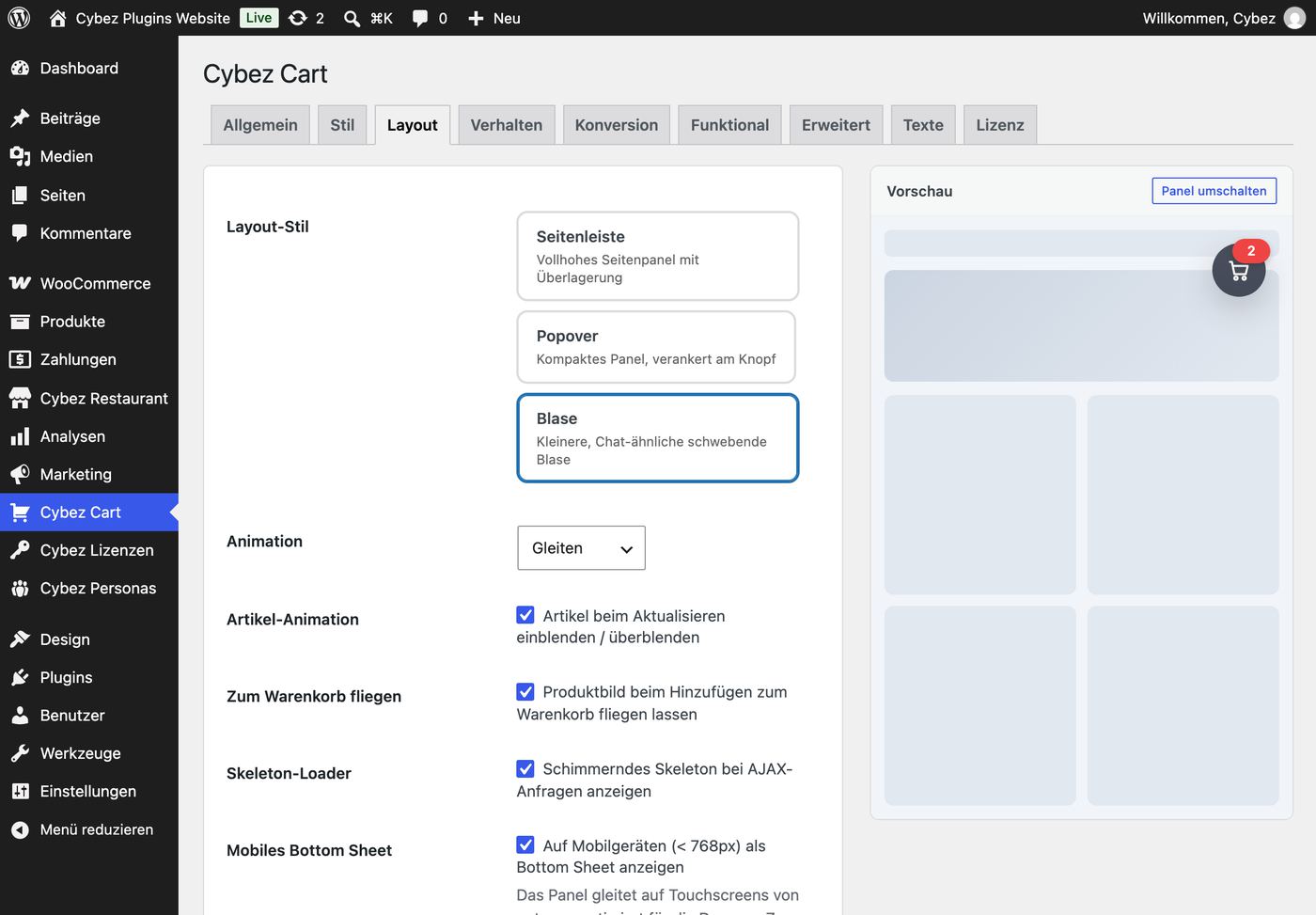
Task: Click the Neu link in admin bar
Action: (507, 18)
